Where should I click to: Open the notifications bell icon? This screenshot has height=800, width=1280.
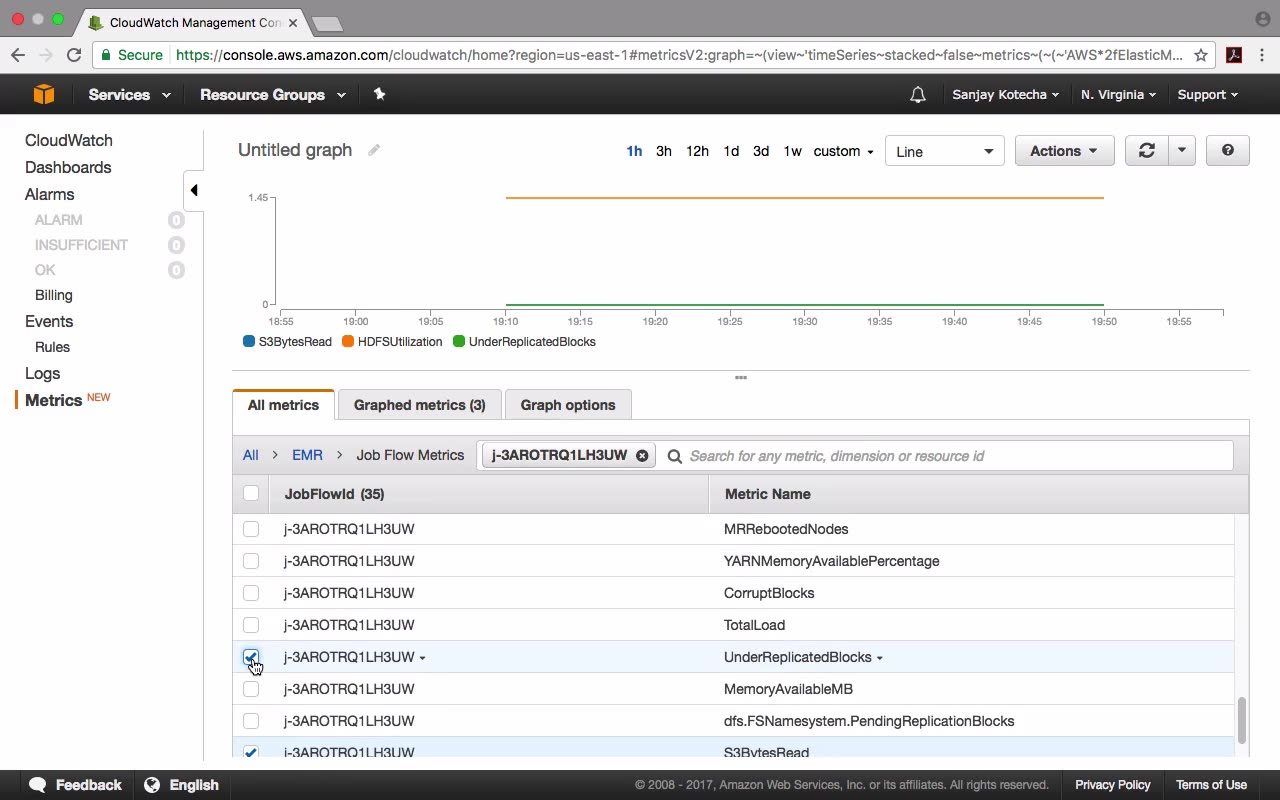917,95
